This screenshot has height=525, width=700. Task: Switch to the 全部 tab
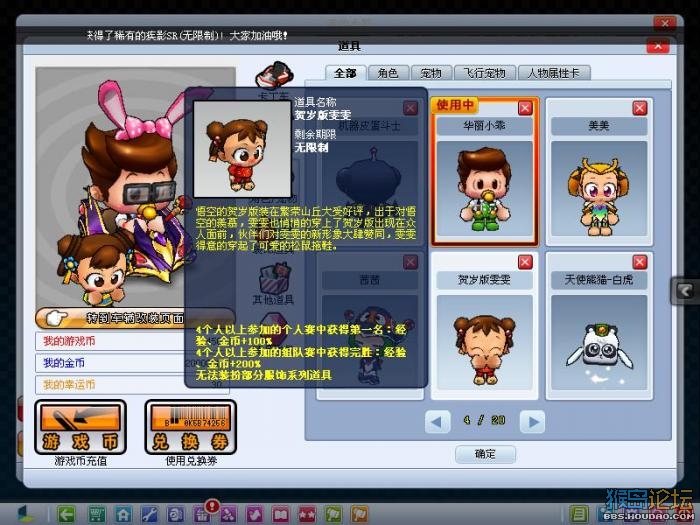346,73
